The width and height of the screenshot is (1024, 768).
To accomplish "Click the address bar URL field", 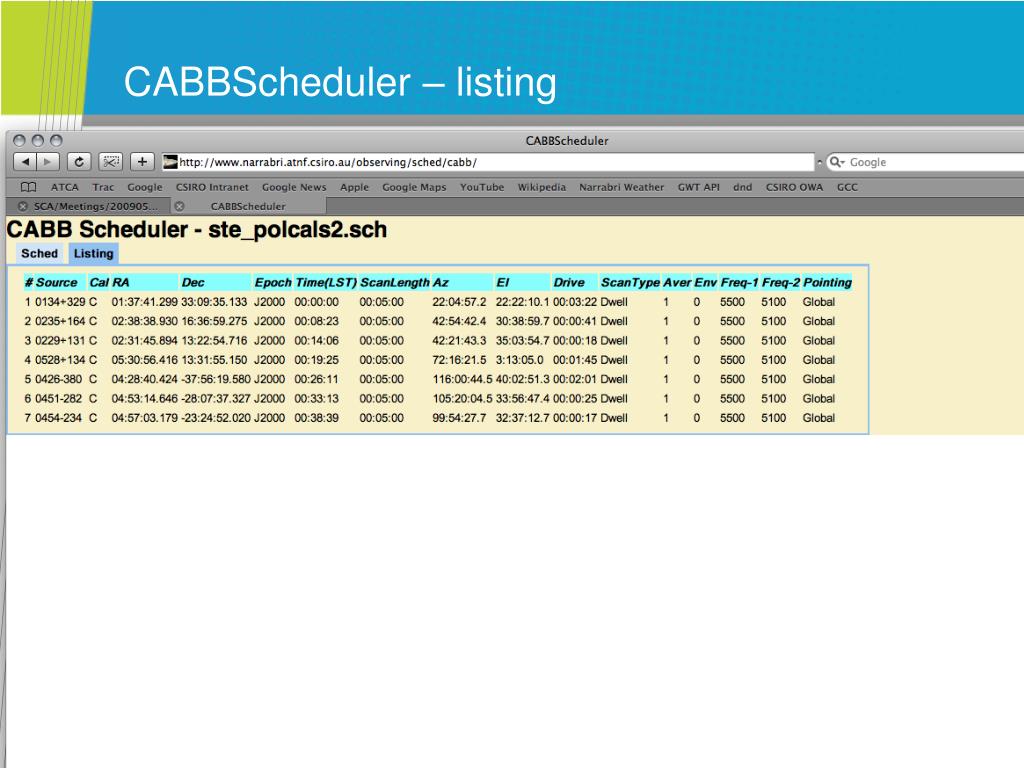I will click(x=488, y=162).
